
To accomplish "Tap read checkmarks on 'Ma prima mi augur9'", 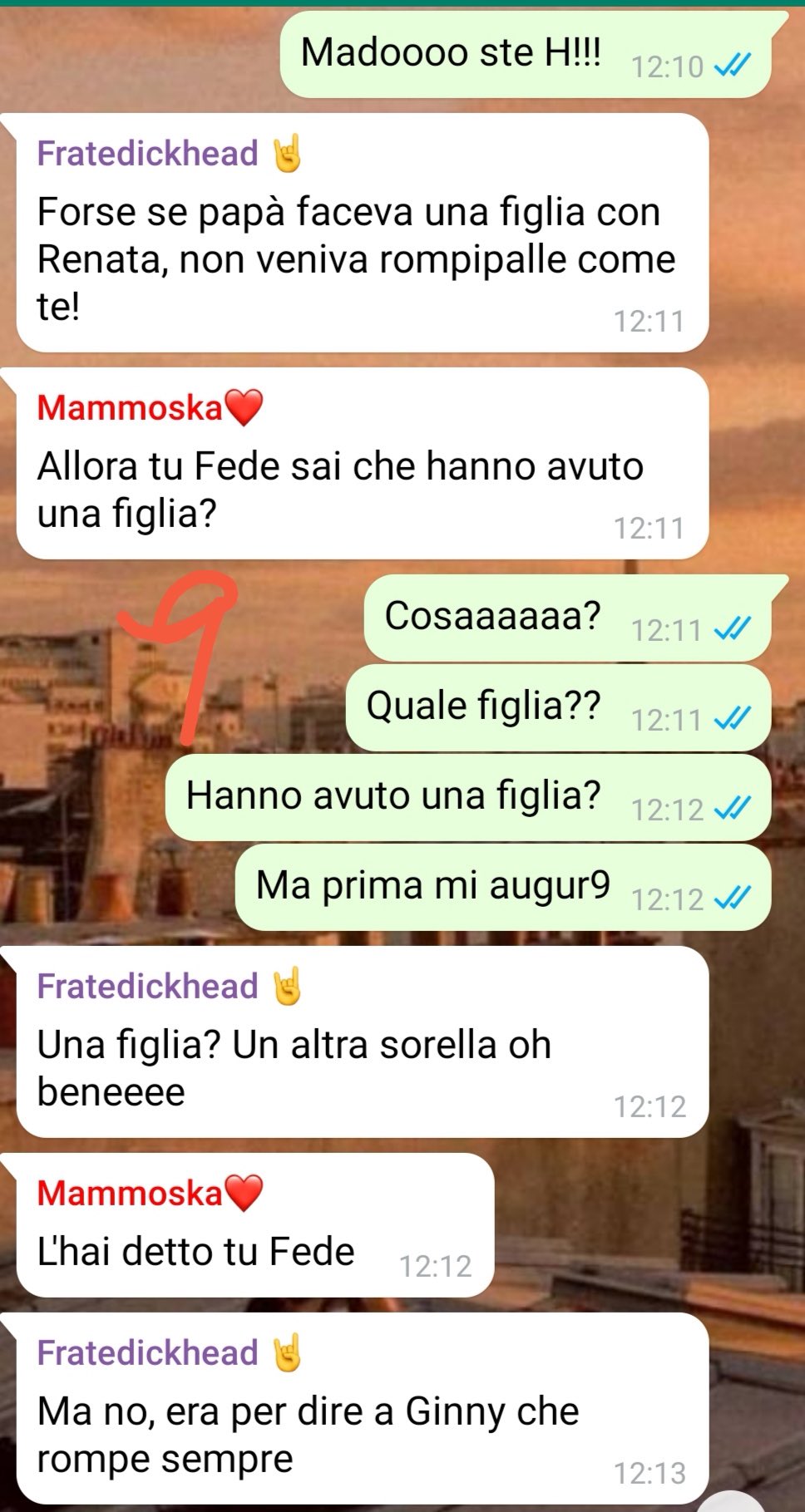I will tap(733, 899).
